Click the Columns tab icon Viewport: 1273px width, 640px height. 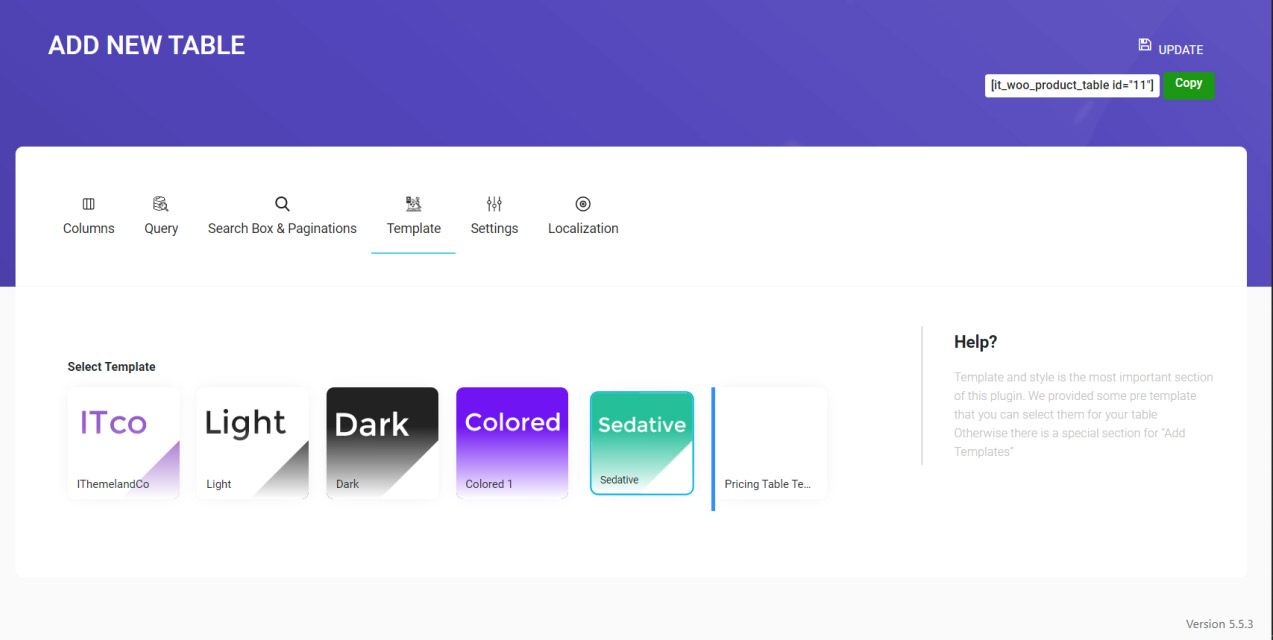coord(89,204)
